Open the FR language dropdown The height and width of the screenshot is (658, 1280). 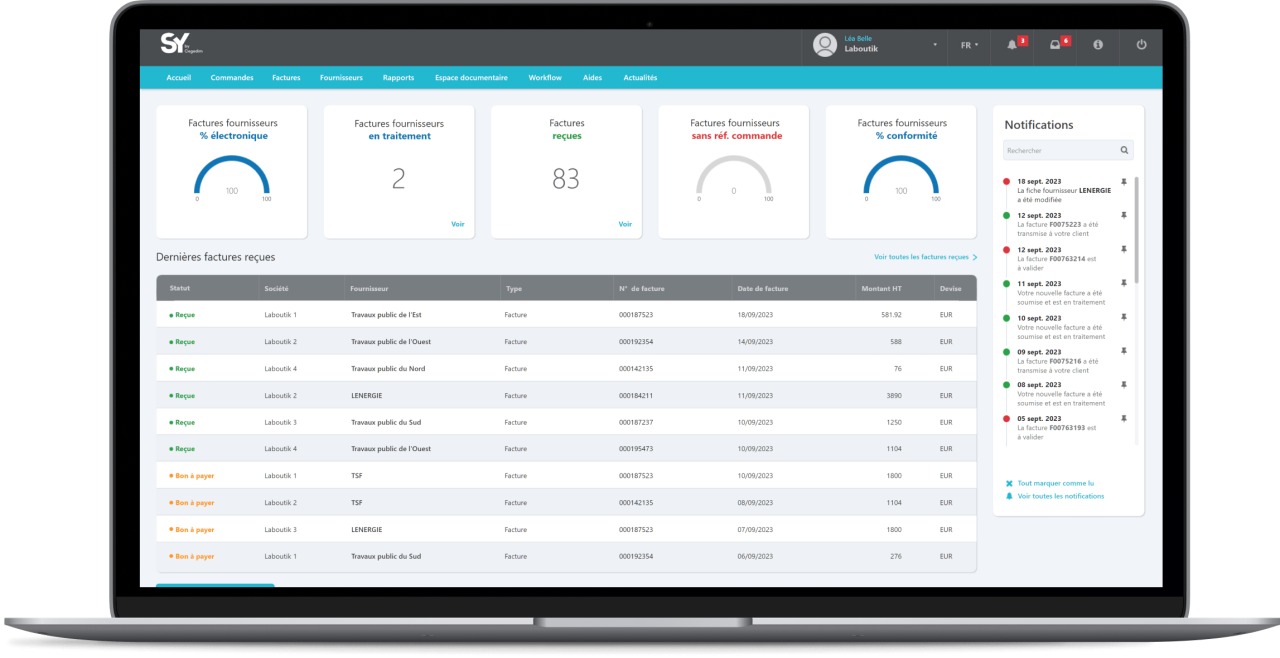coord(969,45)
